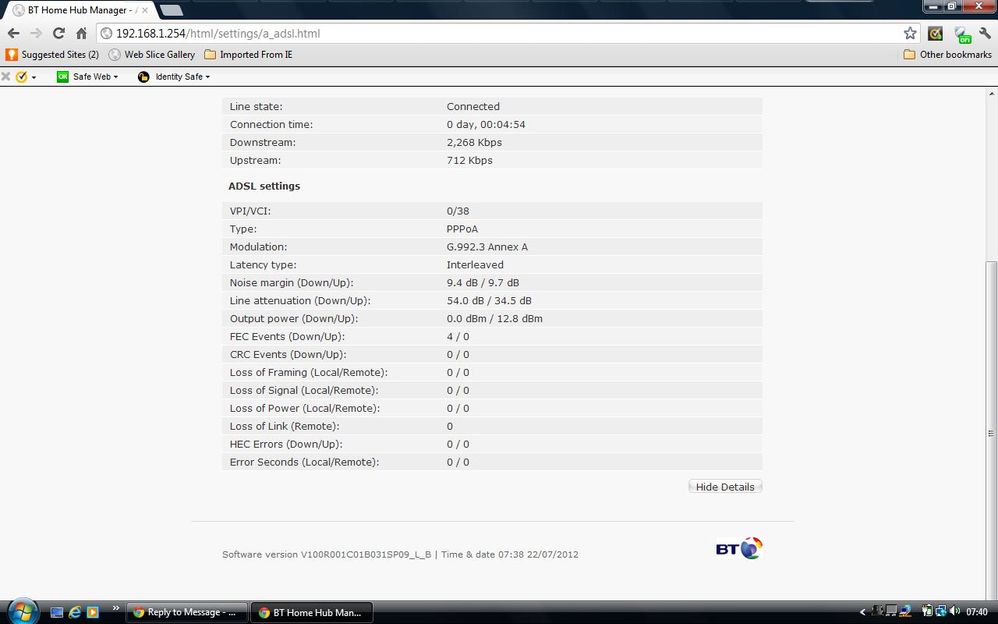Open a new browser tab

171,10
